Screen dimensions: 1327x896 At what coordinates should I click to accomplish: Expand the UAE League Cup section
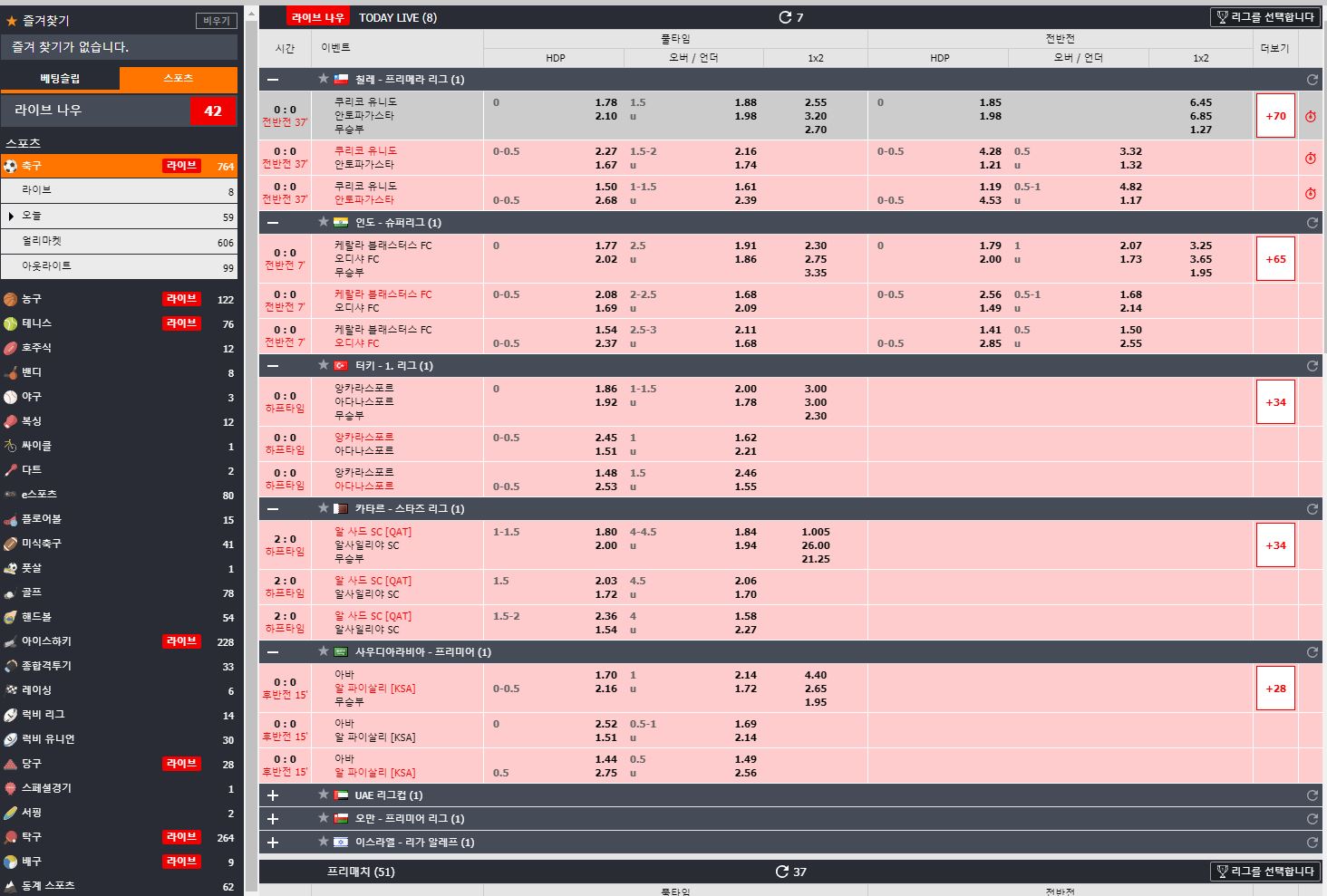[273, 795]
